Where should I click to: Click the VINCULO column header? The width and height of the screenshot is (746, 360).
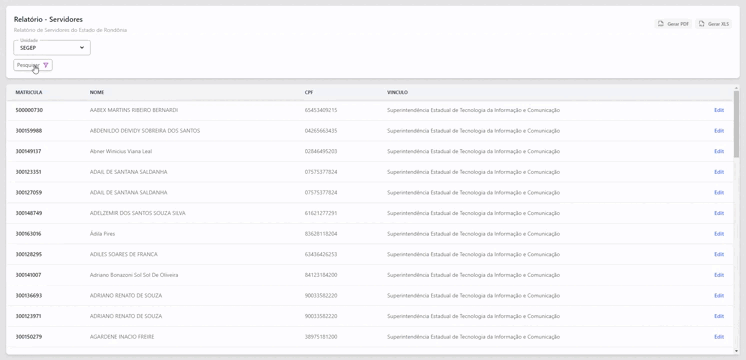click(397, 92)
